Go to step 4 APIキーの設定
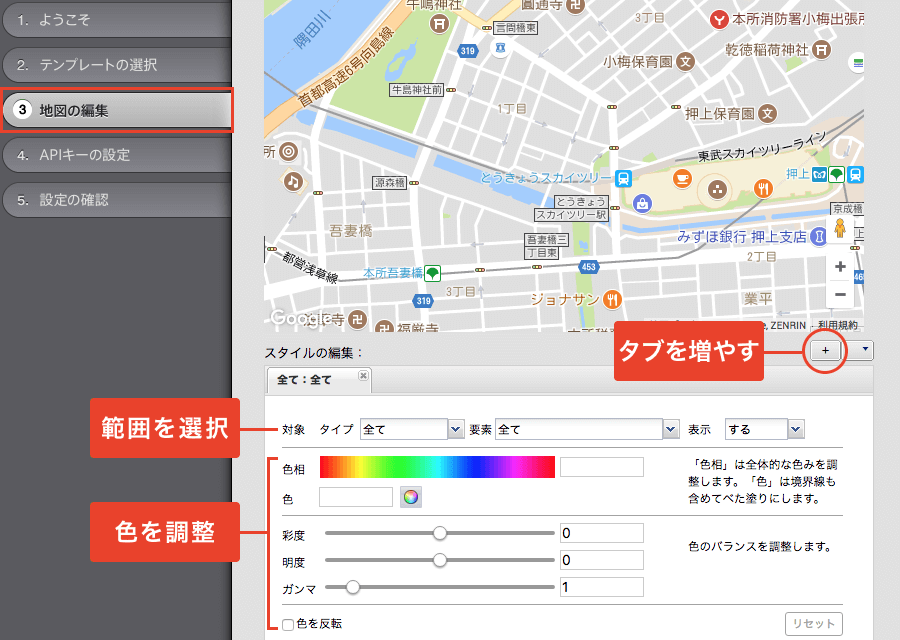This screenshot has height=640, width=900. [116, 155]
